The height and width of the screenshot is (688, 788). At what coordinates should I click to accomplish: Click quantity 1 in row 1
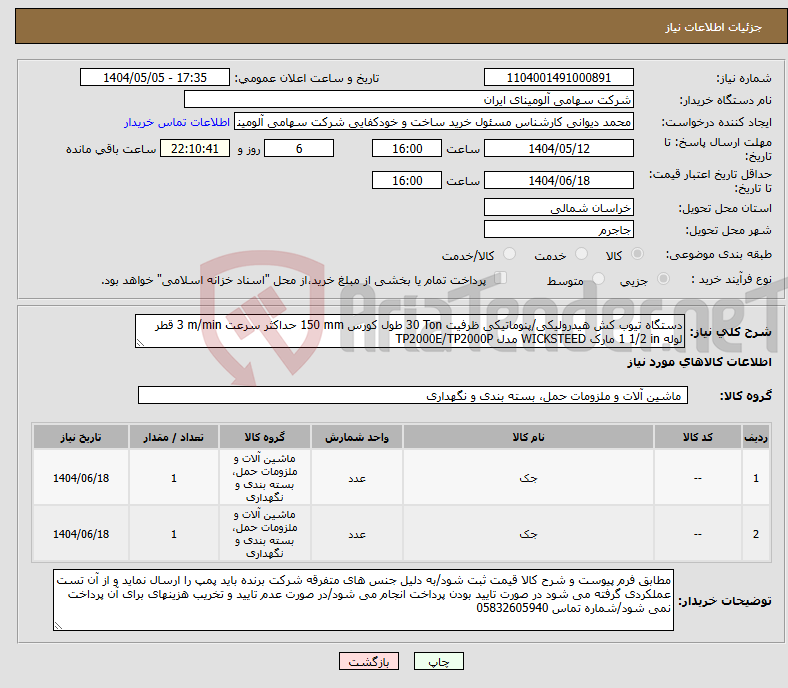click(173, 478)
